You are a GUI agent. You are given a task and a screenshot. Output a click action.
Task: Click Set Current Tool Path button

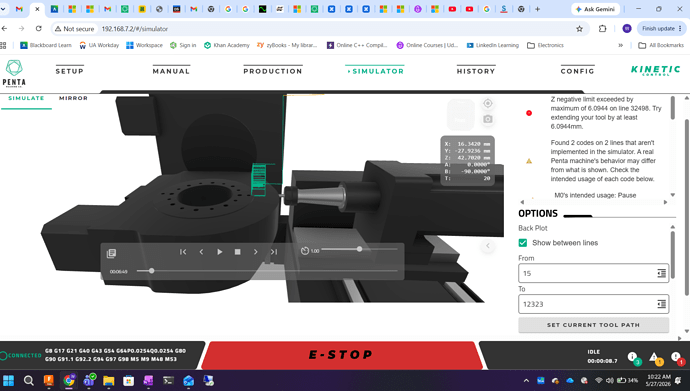594,325
